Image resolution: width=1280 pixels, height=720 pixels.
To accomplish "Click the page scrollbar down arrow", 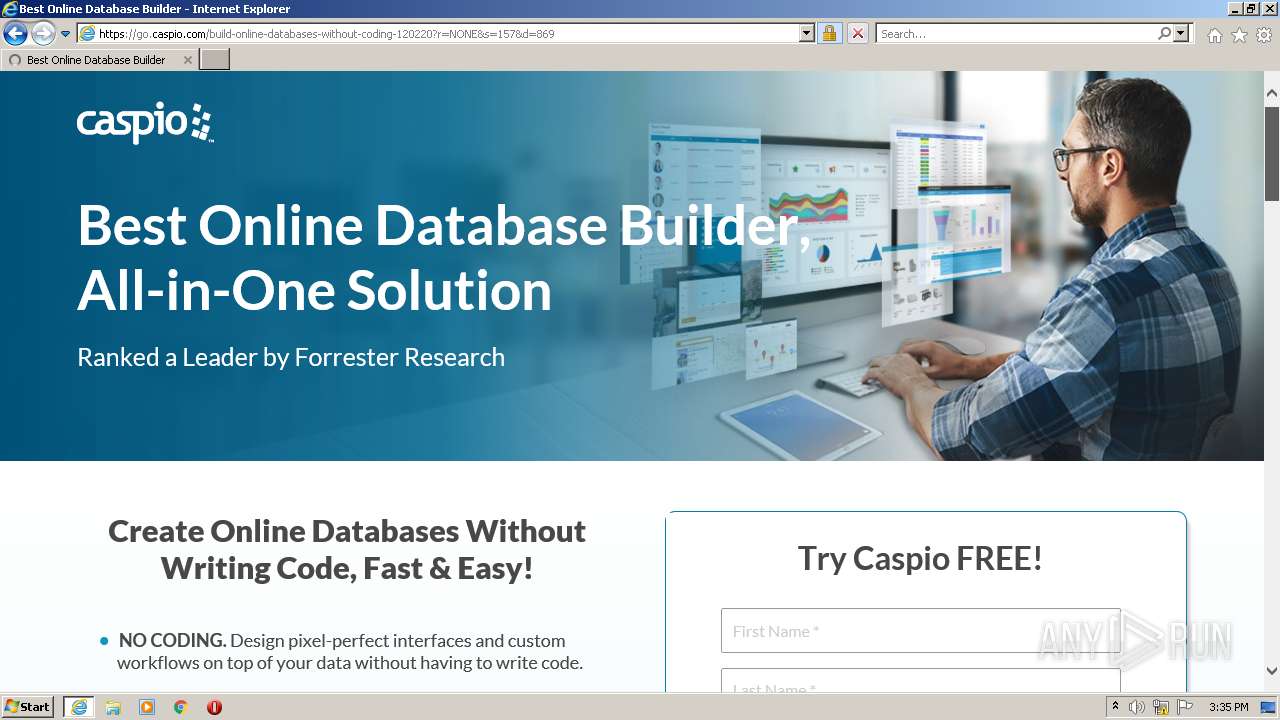I will pos(1272,671).
